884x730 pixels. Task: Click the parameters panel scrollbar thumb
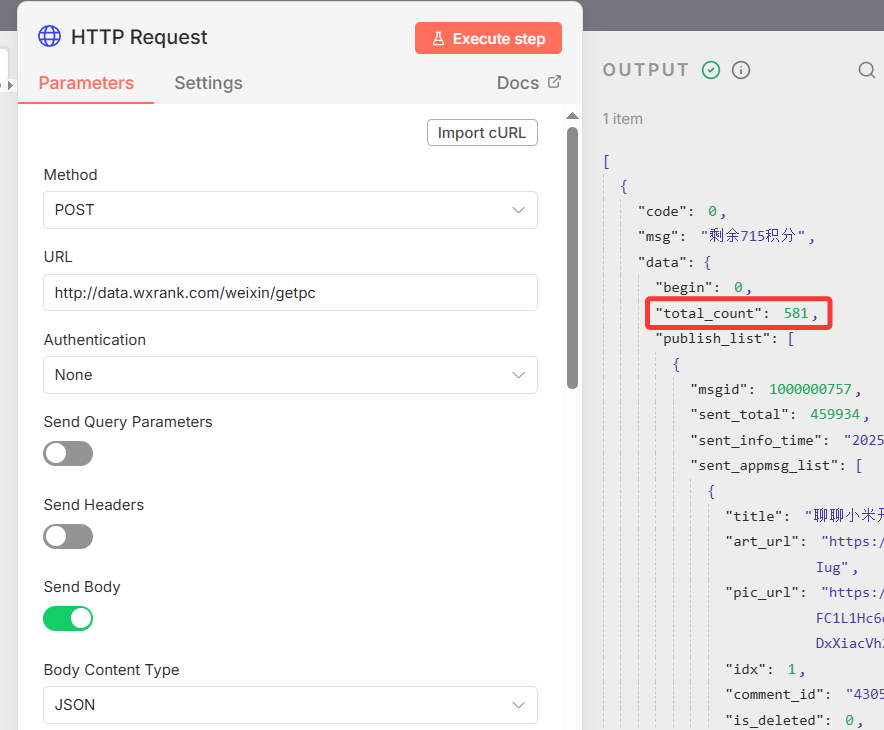572,255
